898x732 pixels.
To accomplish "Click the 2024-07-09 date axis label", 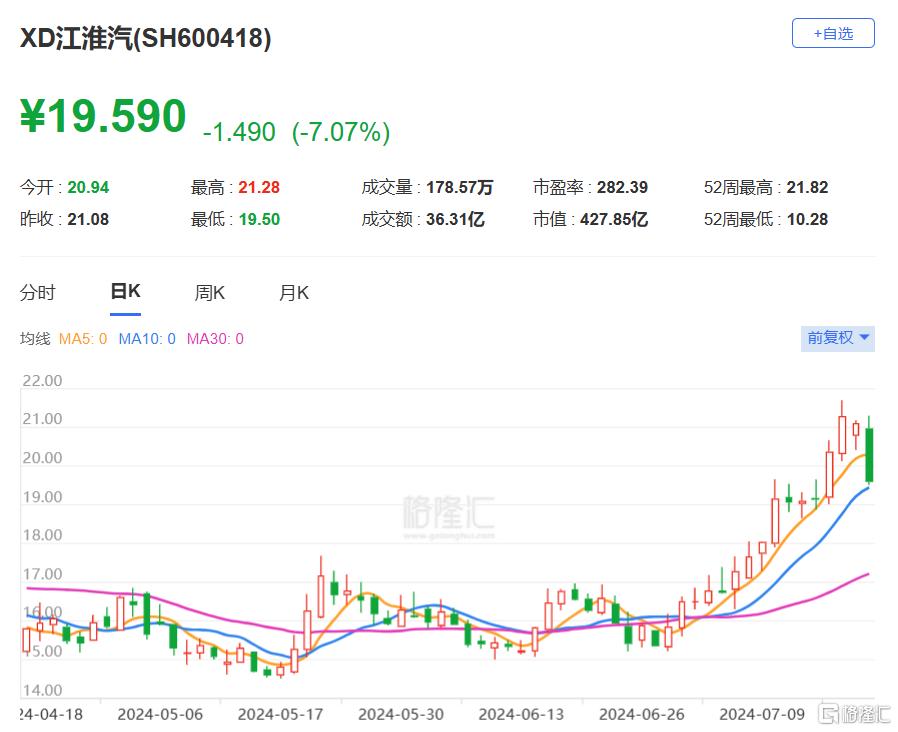I will click(x=762, y=715).
